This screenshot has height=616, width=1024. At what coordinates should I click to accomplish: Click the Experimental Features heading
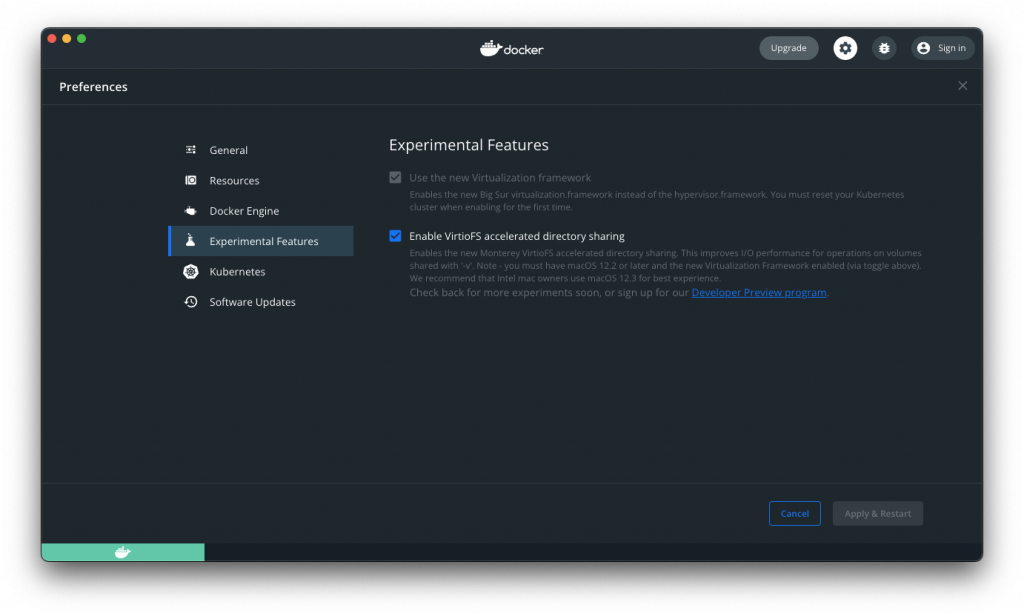click(x=468, y=145)
